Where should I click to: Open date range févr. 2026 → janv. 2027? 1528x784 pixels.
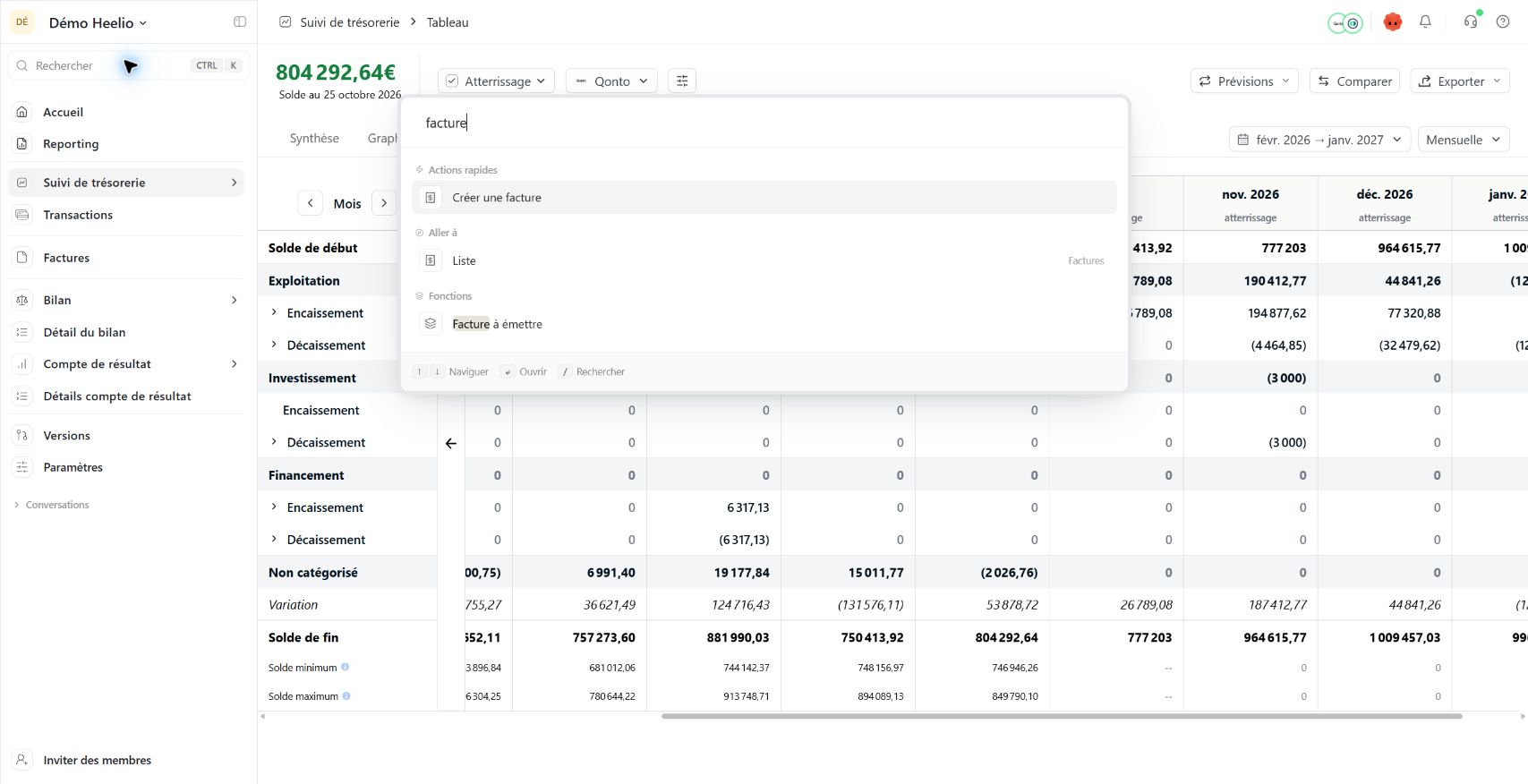point(1320,140)
